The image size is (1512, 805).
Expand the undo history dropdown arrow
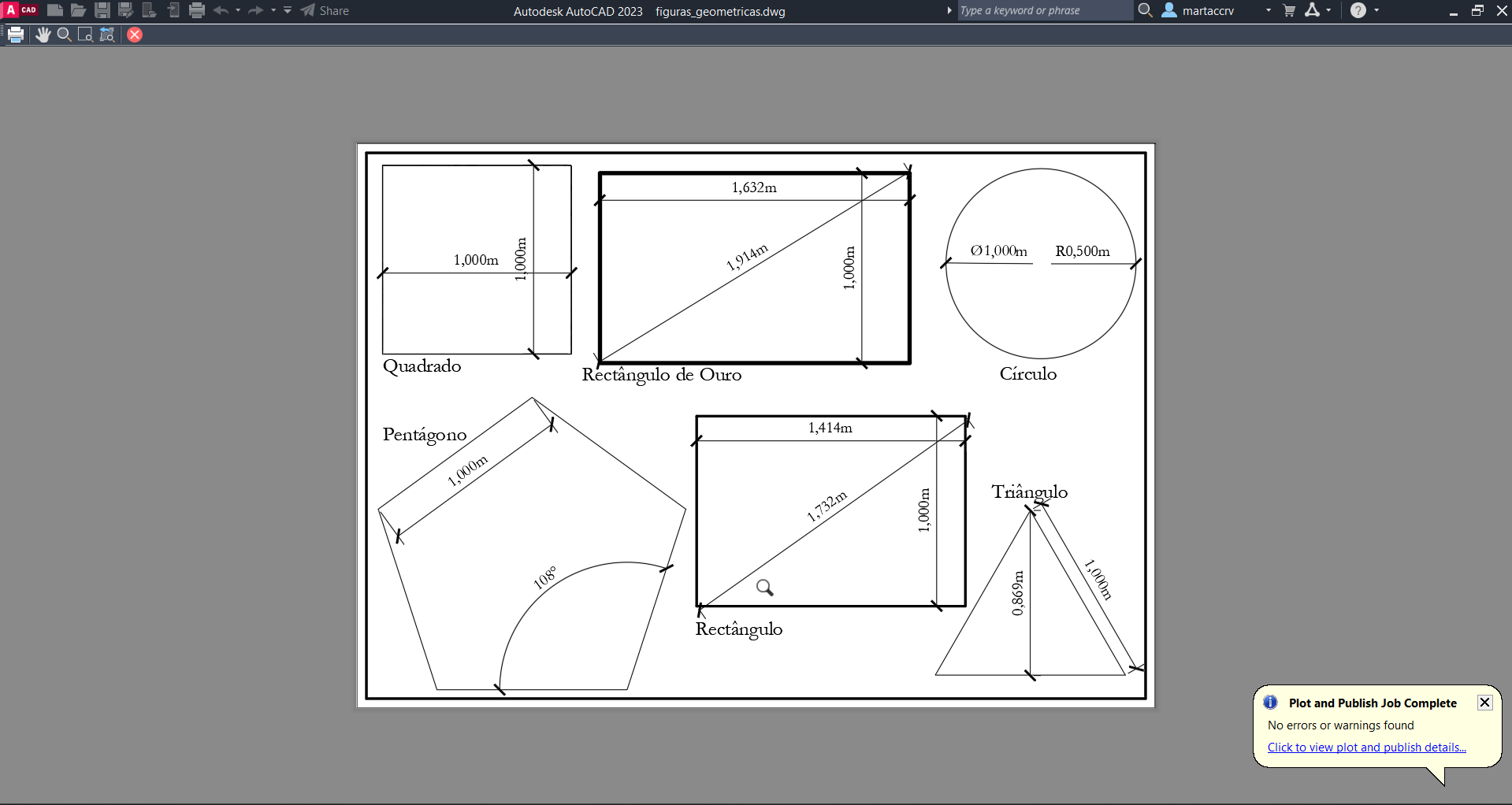tap(238, 10)
